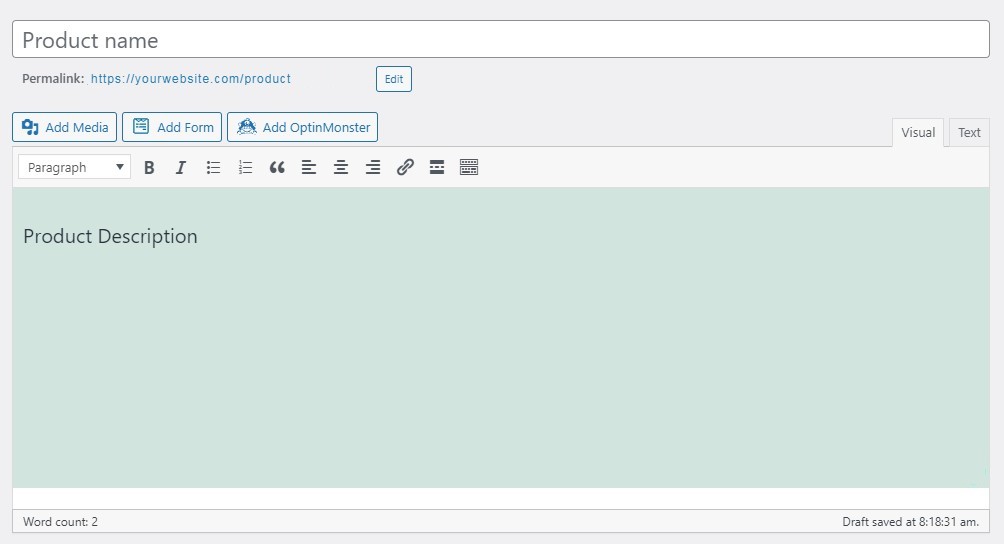Focus the Product name title field

tap(501, 40)
